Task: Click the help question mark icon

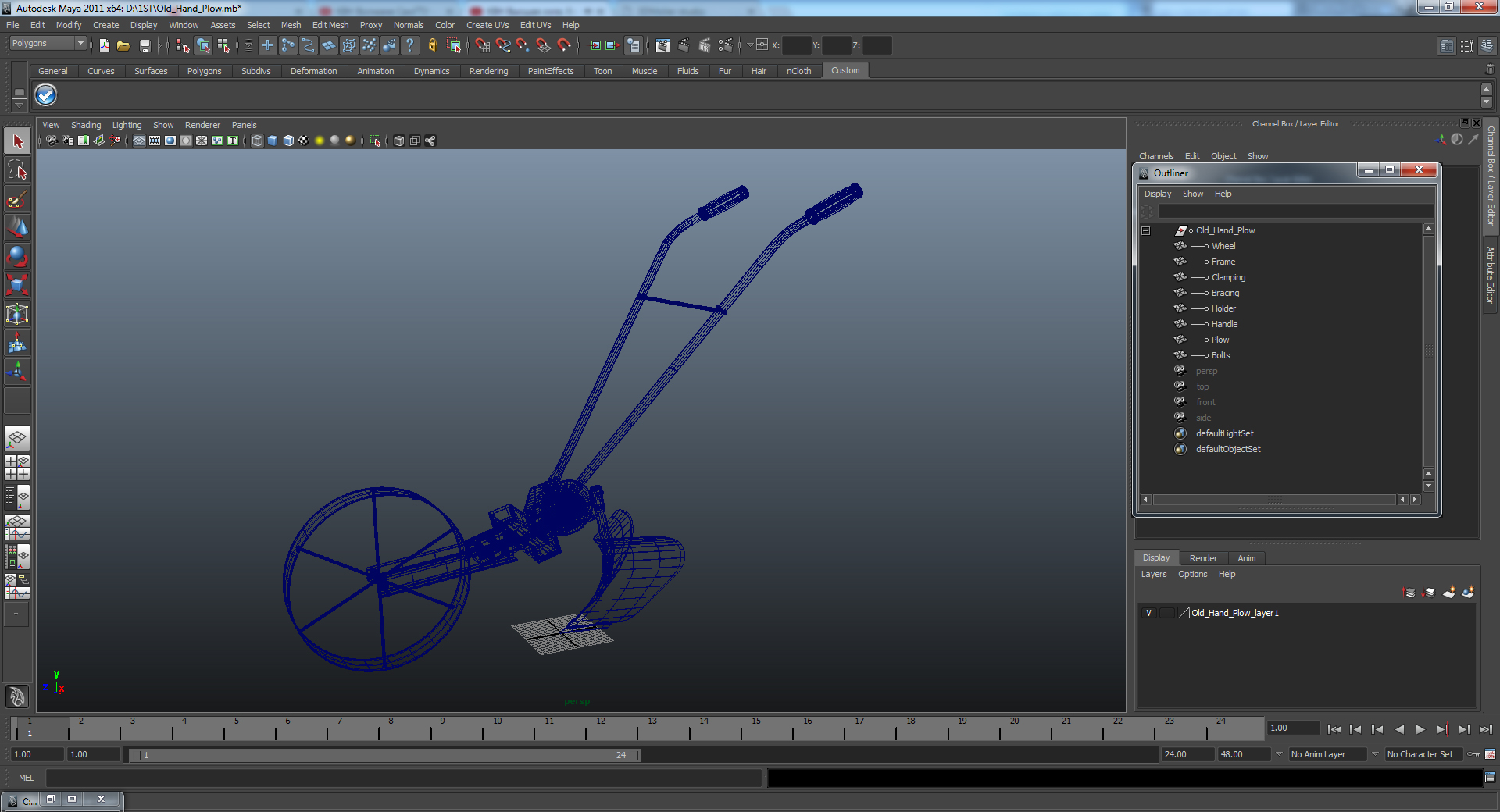Action: 410,45
